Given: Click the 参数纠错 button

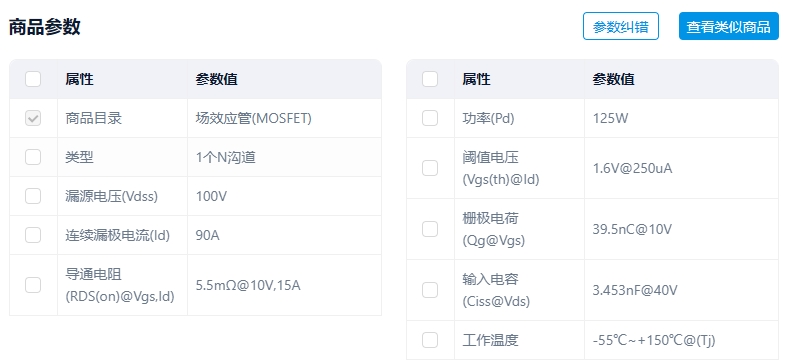Looking at the screenshot, I should pos(621,26).
